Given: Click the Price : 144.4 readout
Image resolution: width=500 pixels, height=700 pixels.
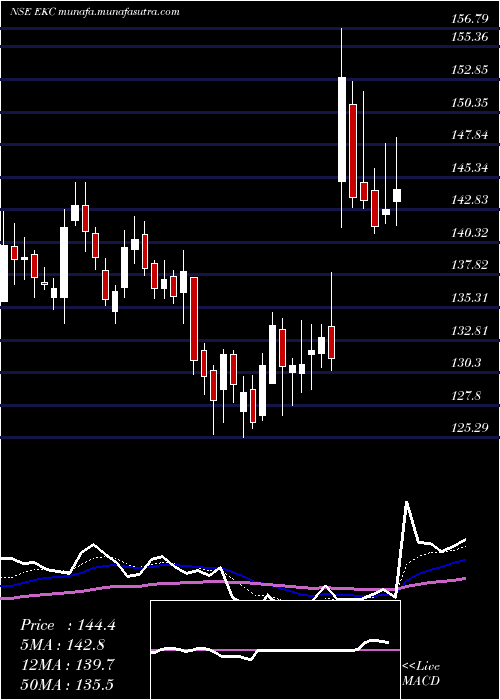Looking at the screenshot, I should coord(68,625).
